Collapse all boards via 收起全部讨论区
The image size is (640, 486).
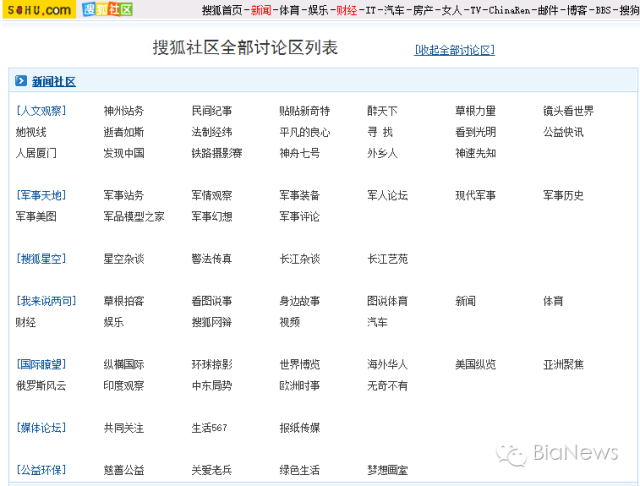click(454, 50)
